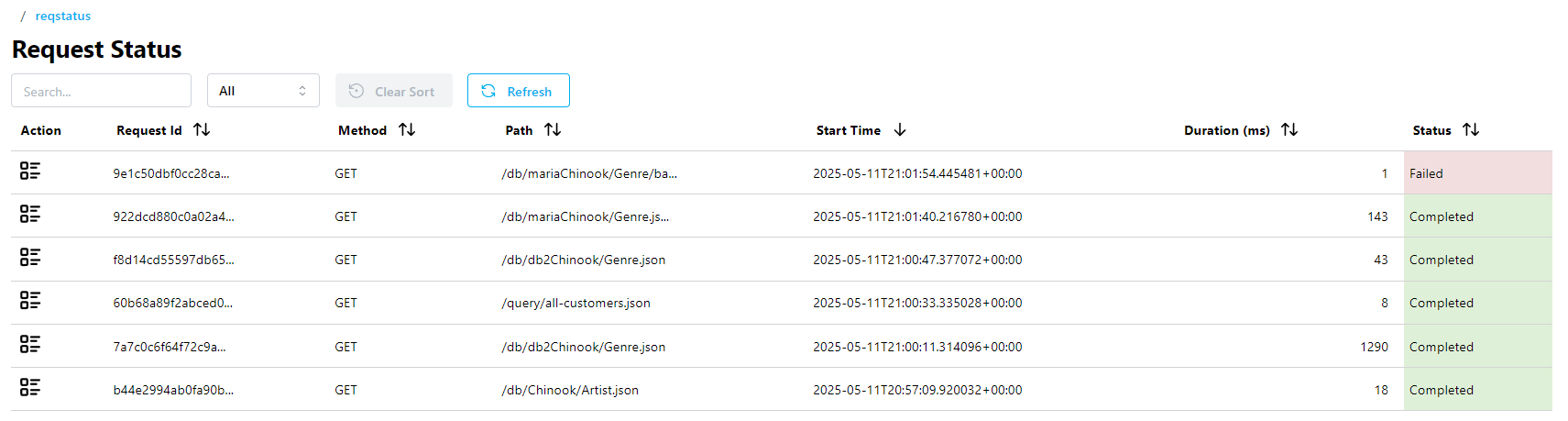This screenshot has width=1568, height=421.
Task: Open action icon for request 7a7c0c6f64f72c9a
Action: tap(30, 345)
